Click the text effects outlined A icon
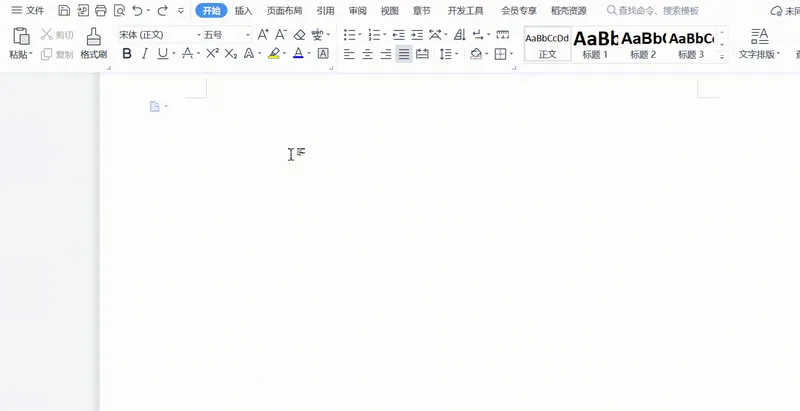Image resolution: width=800 pixels, height=411 pixels. coord(249,54)
